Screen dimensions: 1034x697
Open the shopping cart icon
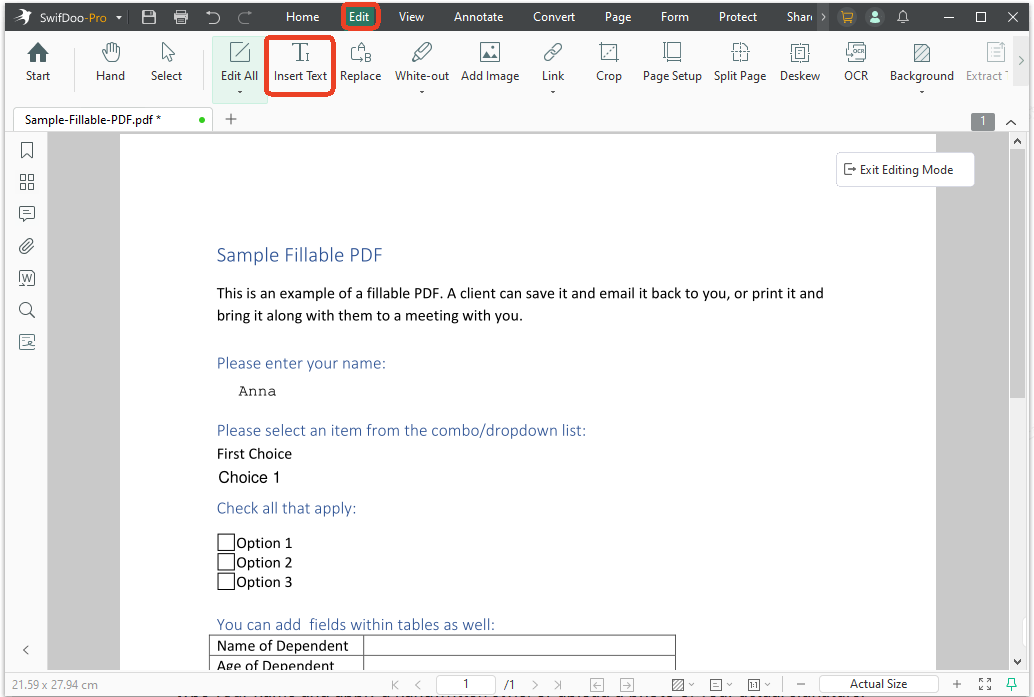847,17
